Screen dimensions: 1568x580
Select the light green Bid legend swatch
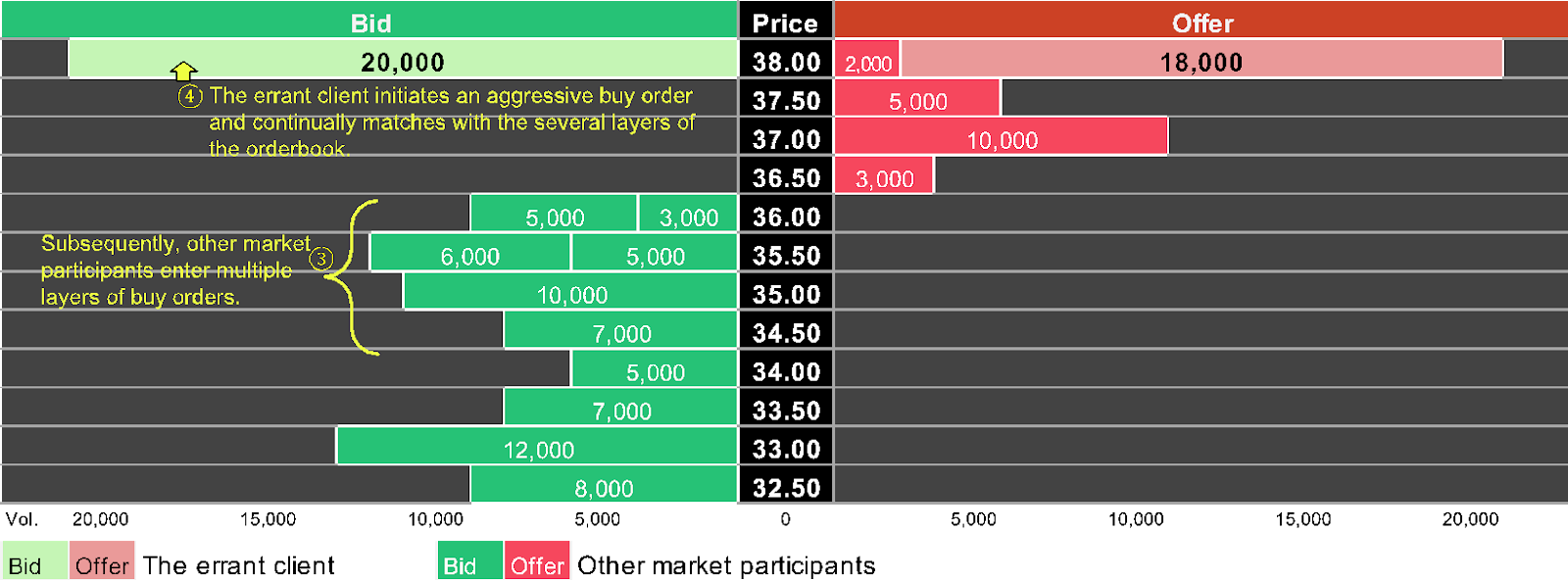point(34,561)
